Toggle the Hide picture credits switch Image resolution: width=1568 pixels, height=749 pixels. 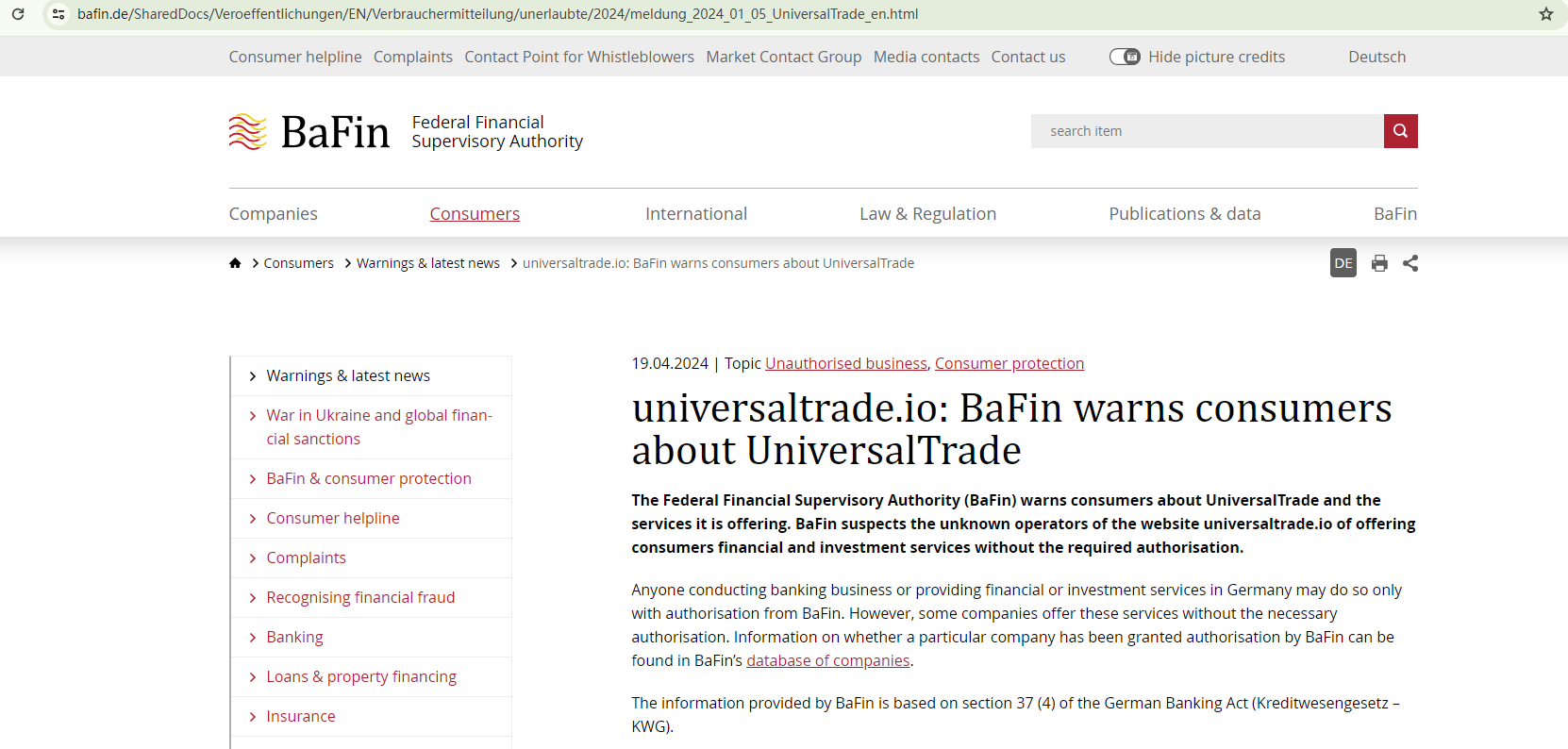[1125, 57]
